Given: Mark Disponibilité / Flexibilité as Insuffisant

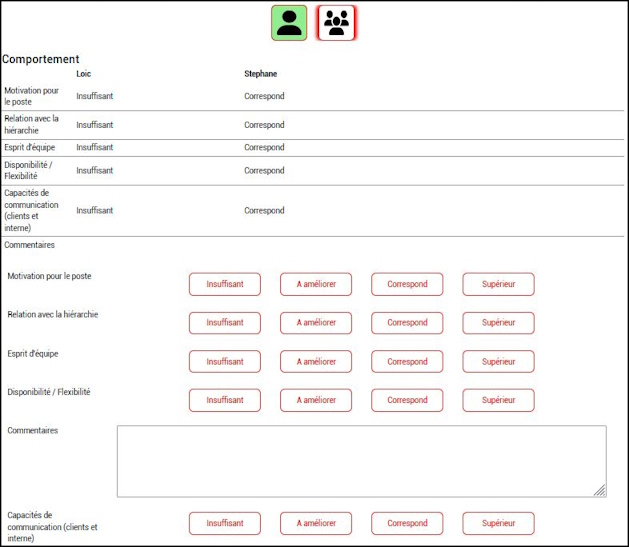Looking at the screenshot, I should pyautogui.click(x=225, y=400).
